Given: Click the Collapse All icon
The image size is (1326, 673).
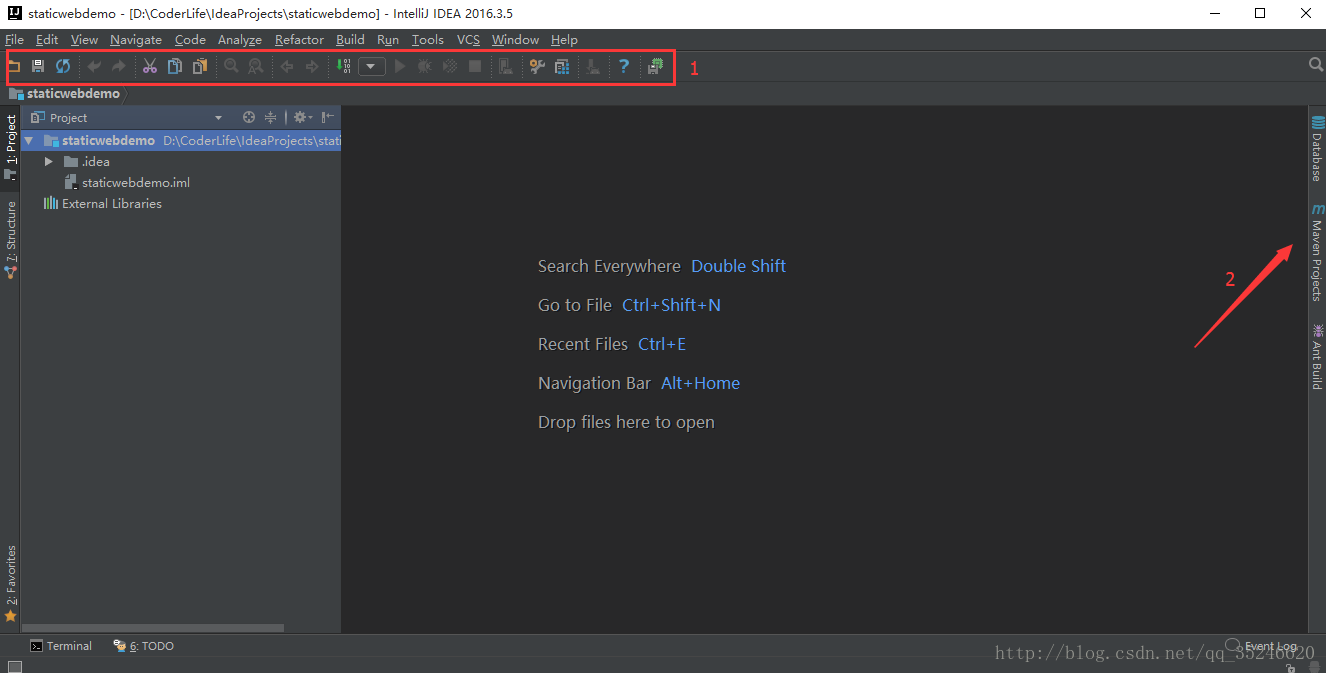Looking at the screenshot, I should [x=270, y=117].
